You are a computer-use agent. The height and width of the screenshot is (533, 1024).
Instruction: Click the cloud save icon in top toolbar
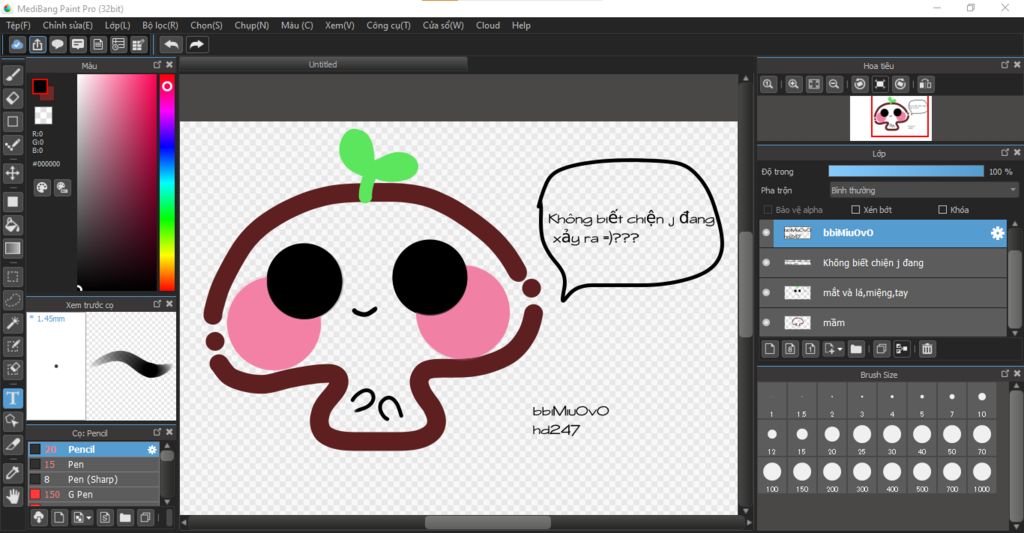17,44
